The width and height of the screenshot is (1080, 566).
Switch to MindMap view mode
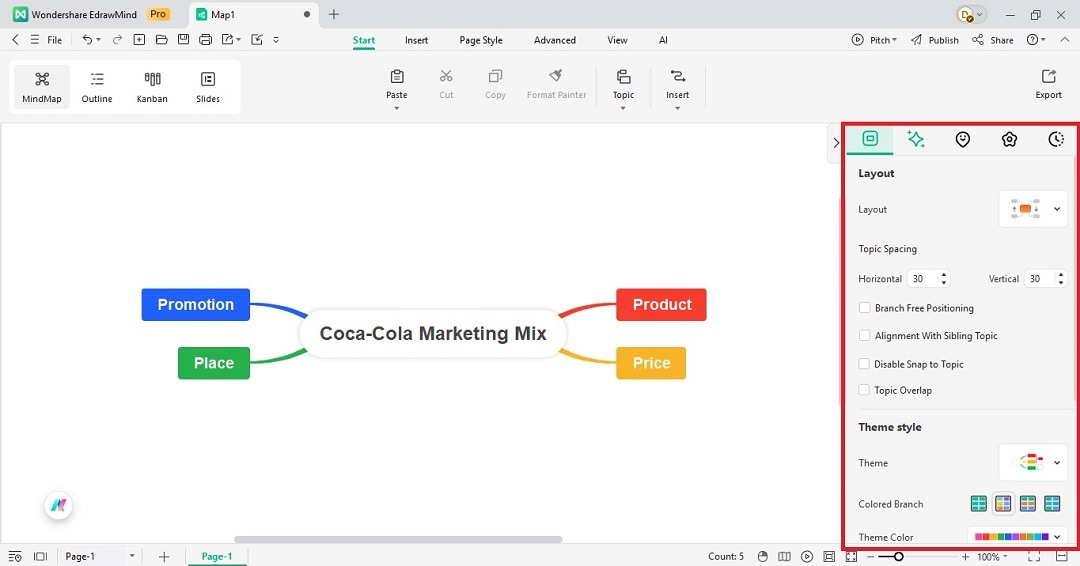[42, 87]
